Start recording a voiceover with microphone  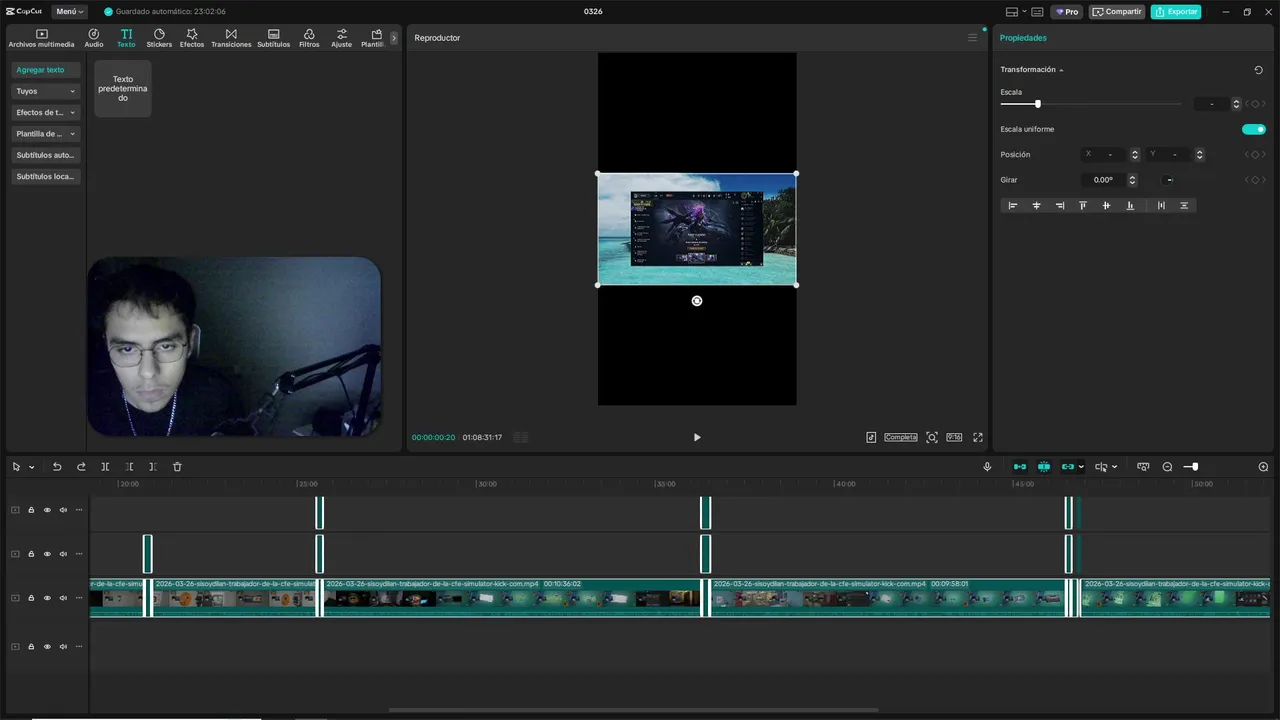pyautogui.click(x=987, y=467)
